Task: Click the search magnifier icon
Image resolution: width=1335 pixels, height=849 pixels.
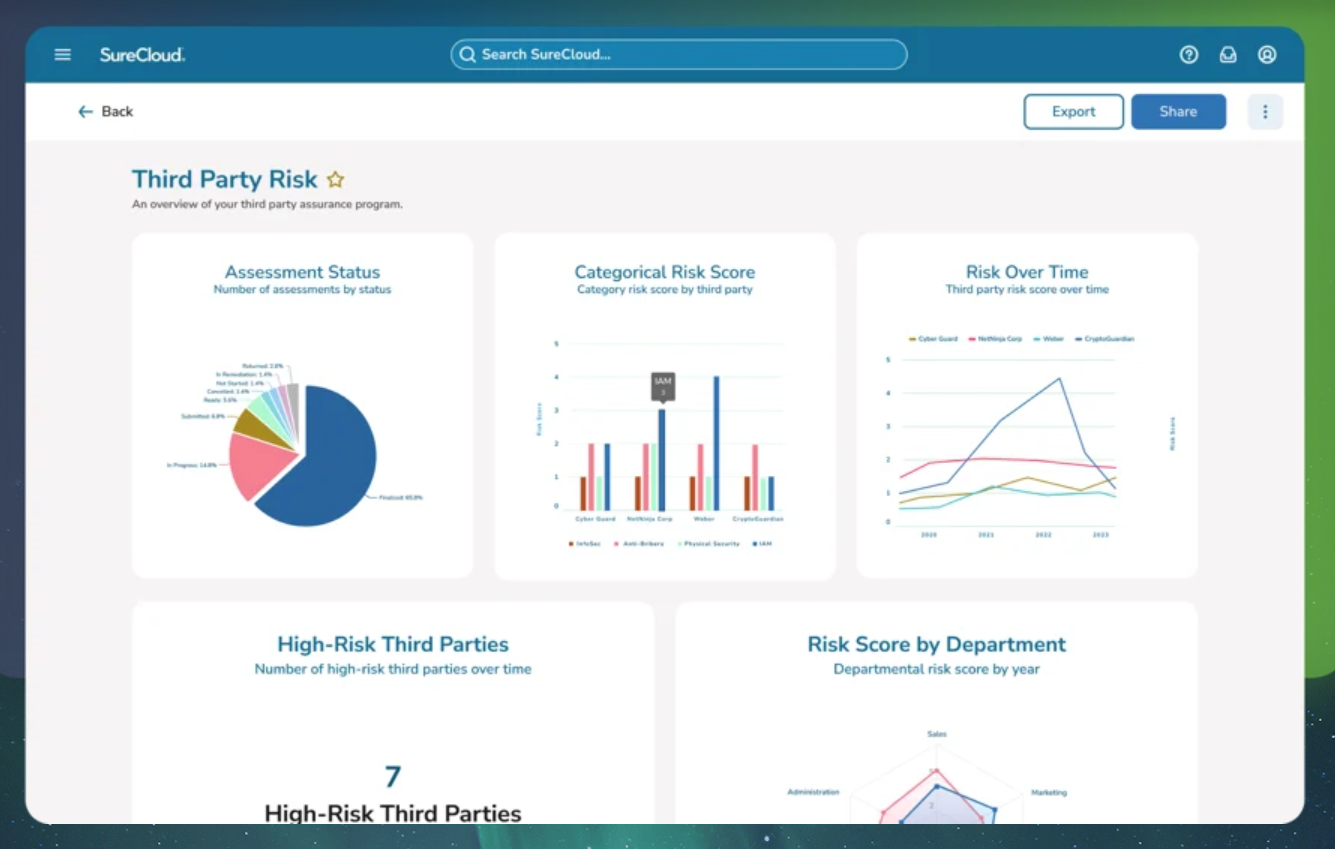Action: (x=467, y=55)
